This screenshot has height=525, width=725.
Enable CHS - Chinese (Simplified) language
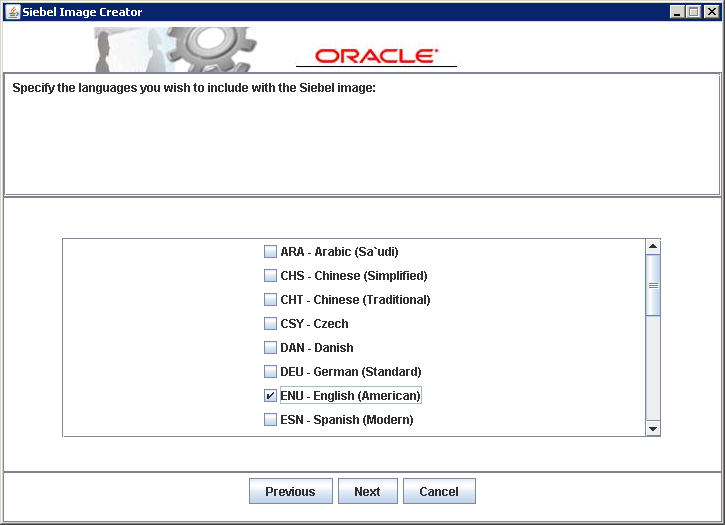[x=270, y=276]
